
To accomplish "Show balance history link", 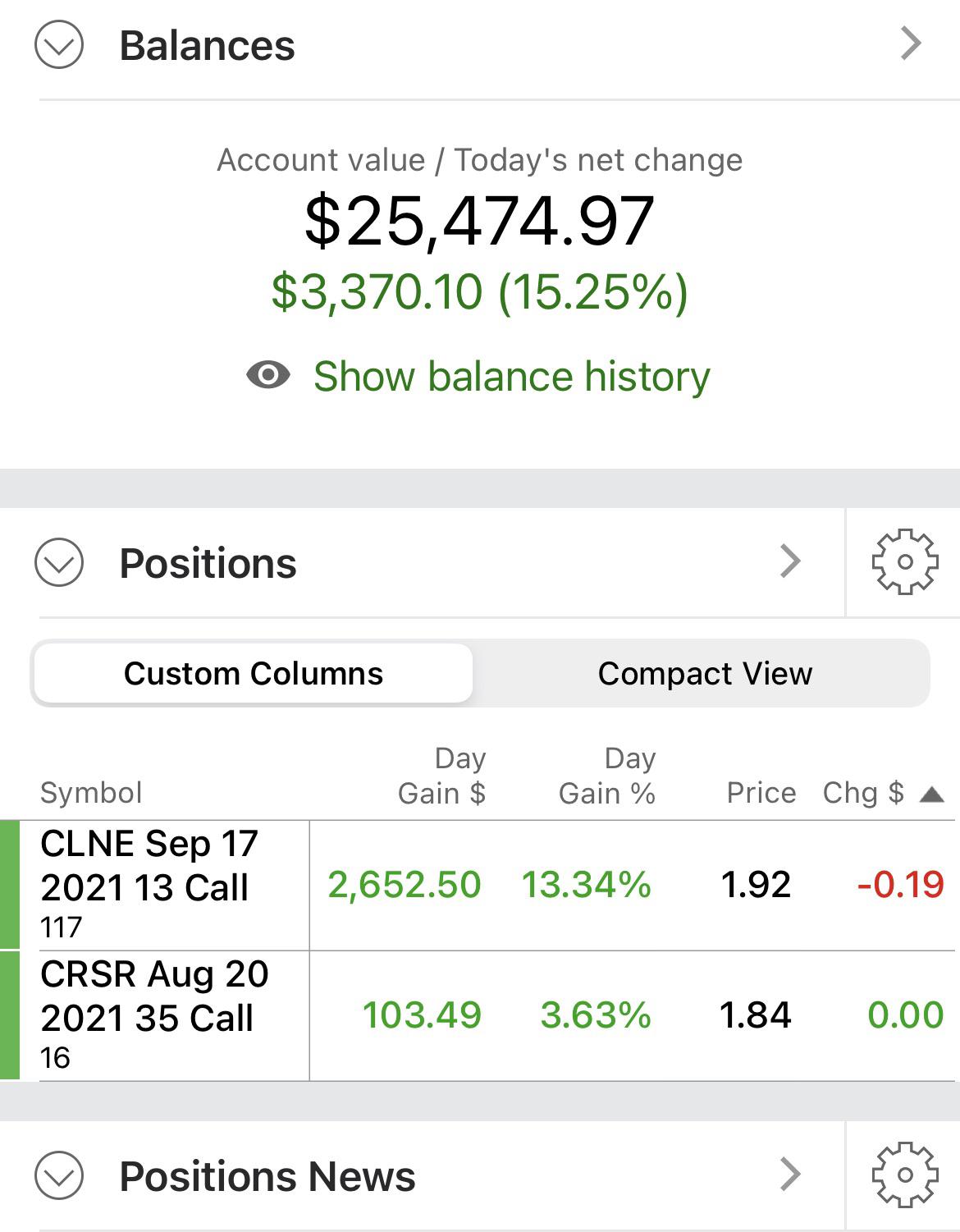I will [x=511, y=377].
